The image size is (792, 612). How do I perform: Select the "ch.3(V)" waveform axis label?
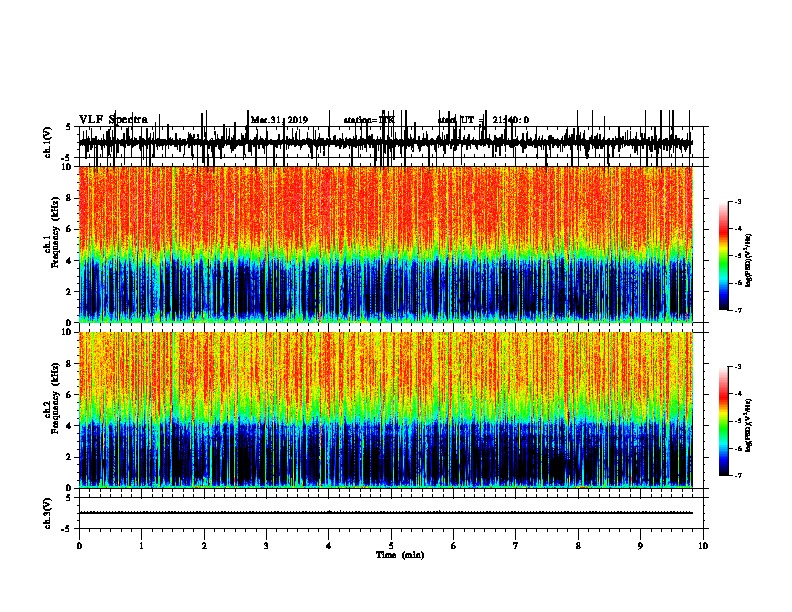[x=48, y=513]
